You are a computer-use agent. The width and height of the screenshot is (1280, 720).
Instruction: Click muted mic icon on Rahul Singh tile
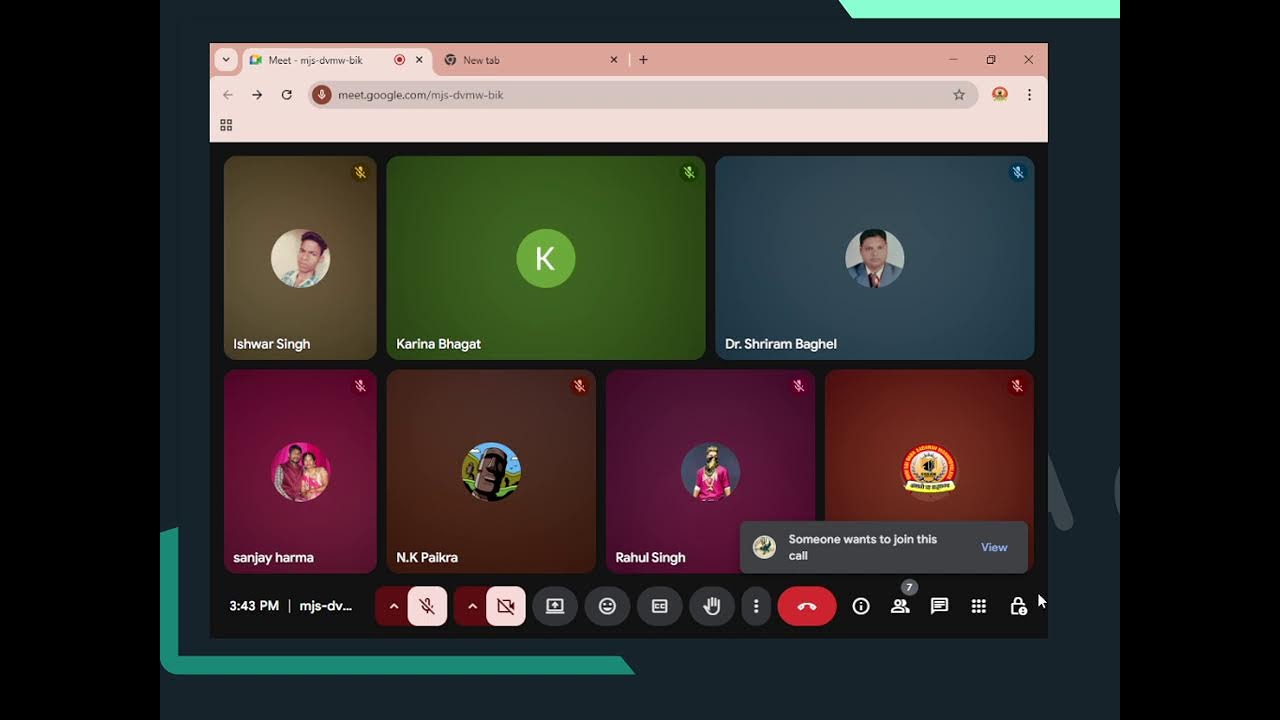point(798,386)
